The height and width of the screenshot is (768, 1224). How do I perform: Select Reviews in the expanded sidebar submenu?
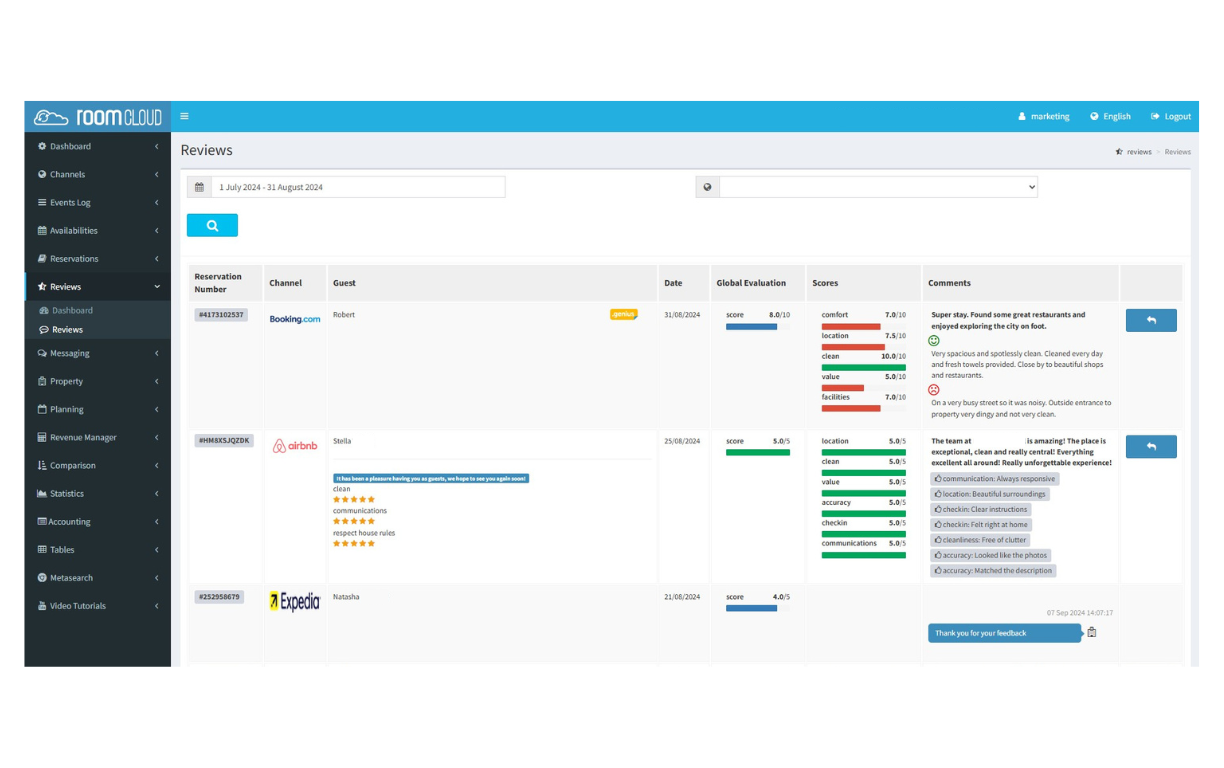pyautogui.click(x=66, y=329)
